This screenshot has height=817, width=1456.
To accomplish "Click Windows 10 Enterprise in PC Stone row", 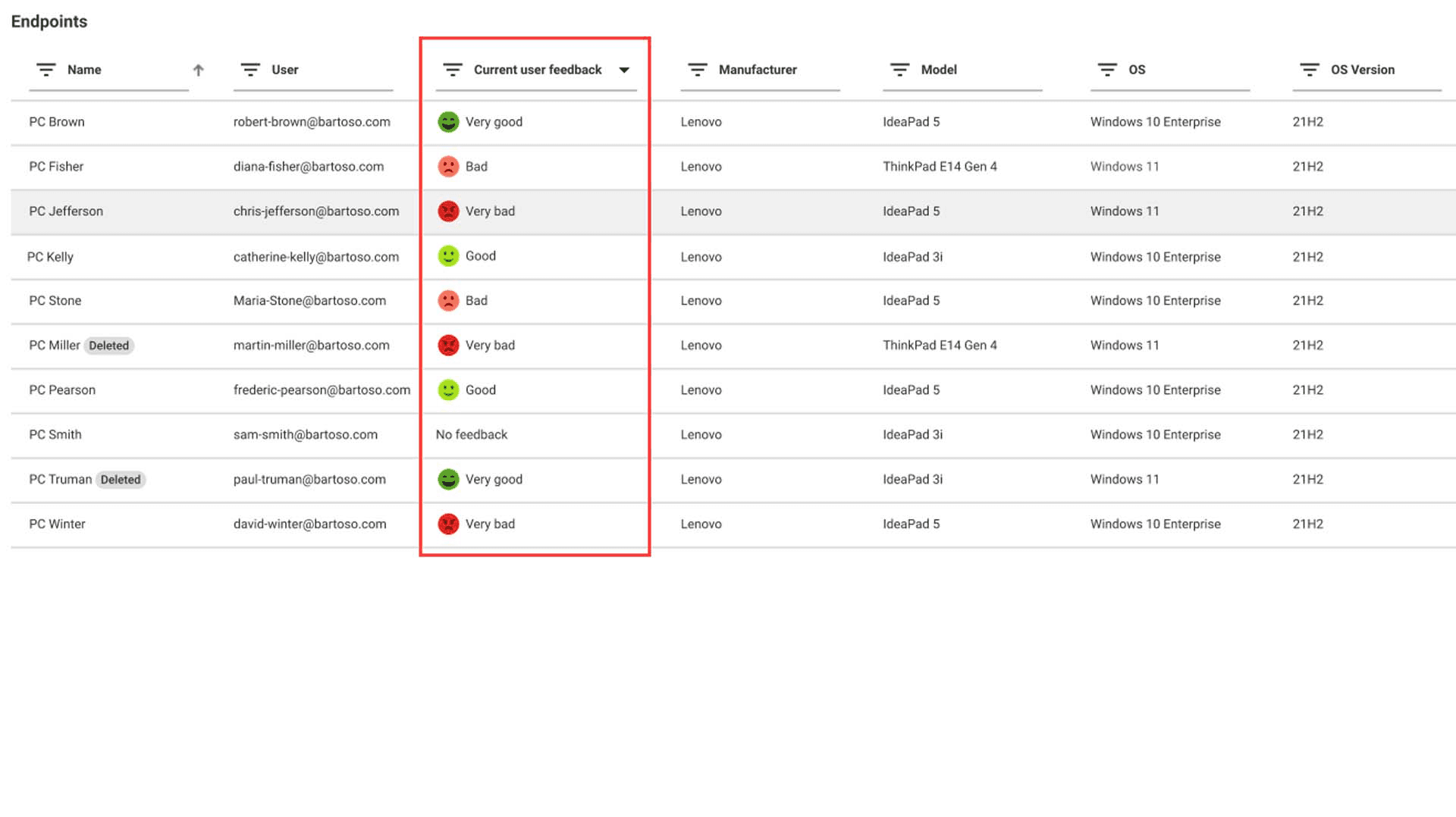I will click(1156, 301).
